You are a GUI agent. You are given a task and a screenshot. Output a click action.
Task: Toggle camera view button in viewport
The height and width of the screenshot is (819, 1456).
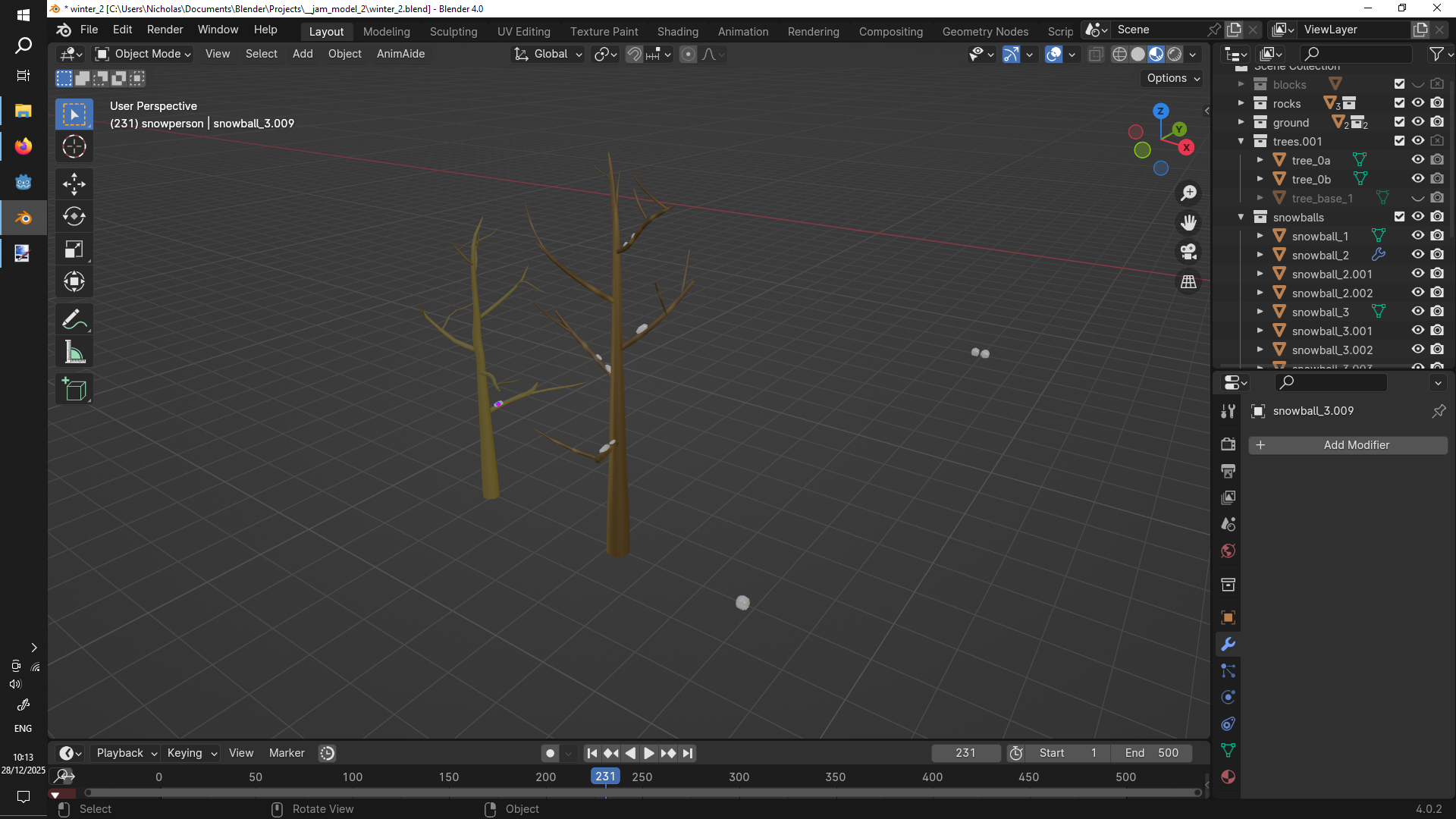click(1188, 252)
